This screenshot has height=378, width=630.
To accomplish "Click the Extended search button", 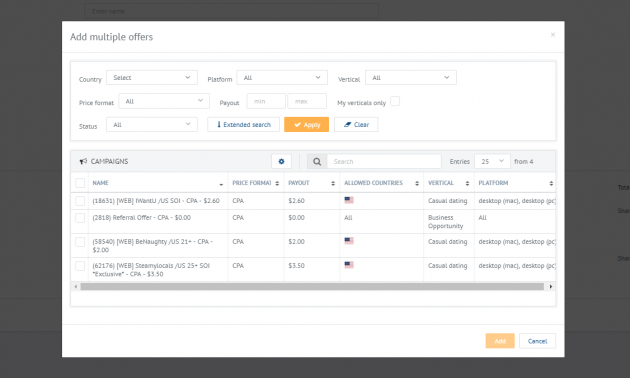I will click(x=243, y=125).
